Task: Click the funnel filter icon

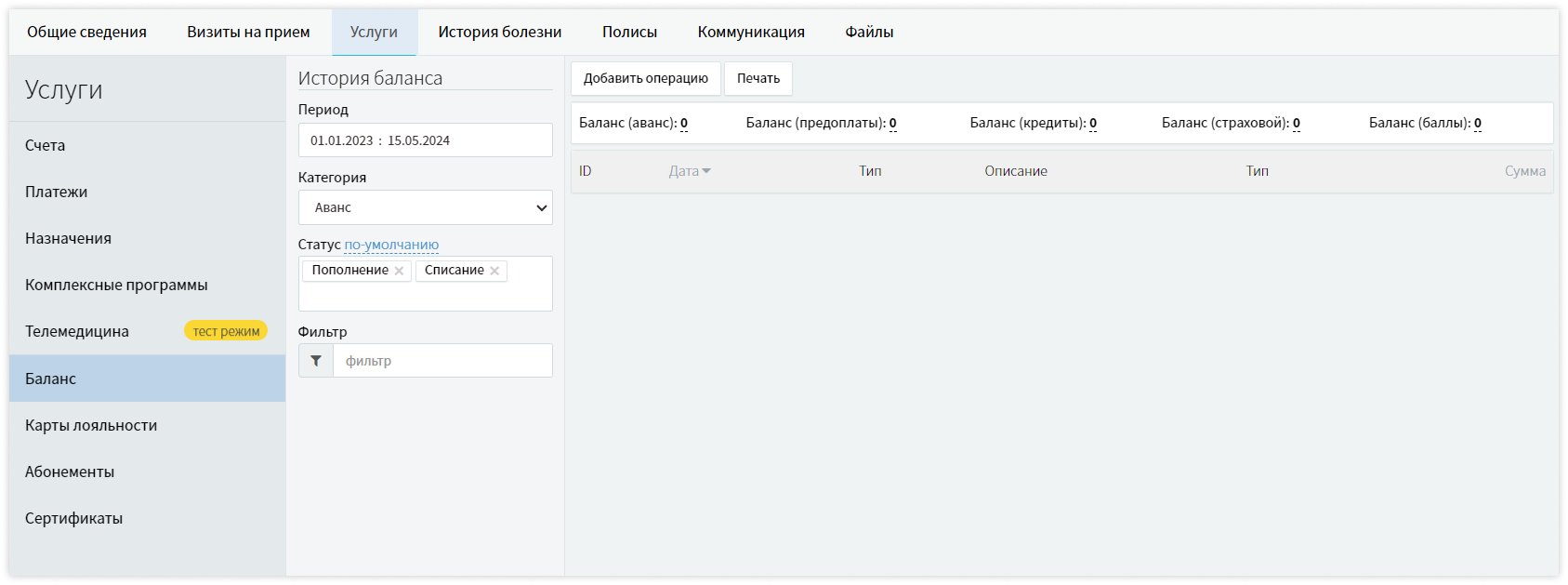Action: click(316, 361)
